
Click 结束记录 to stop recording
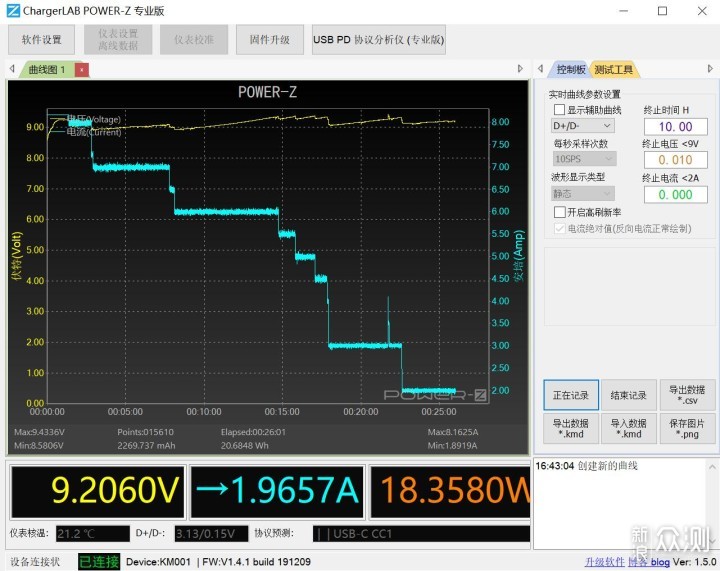628,395
